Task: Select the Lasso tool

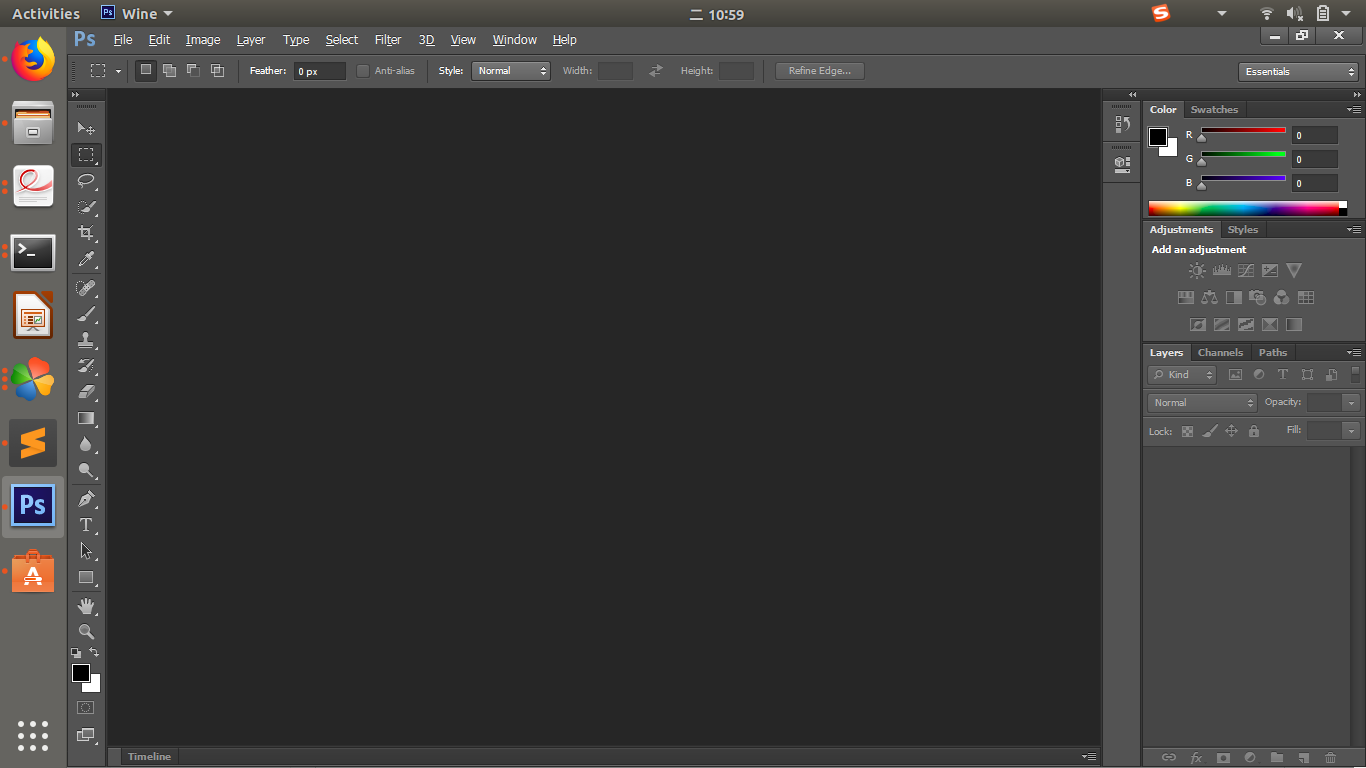Action: [x=86, y=181]
